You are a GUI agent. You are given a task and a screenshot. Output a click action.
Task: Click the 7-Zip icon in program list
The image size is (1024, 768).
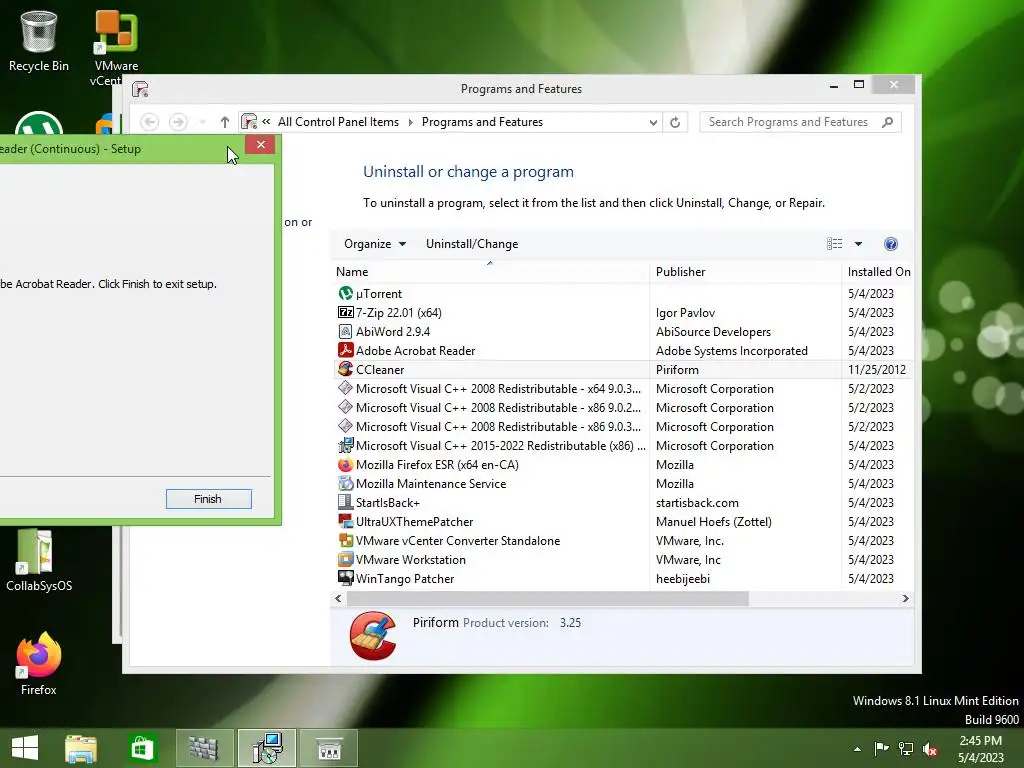345,313
